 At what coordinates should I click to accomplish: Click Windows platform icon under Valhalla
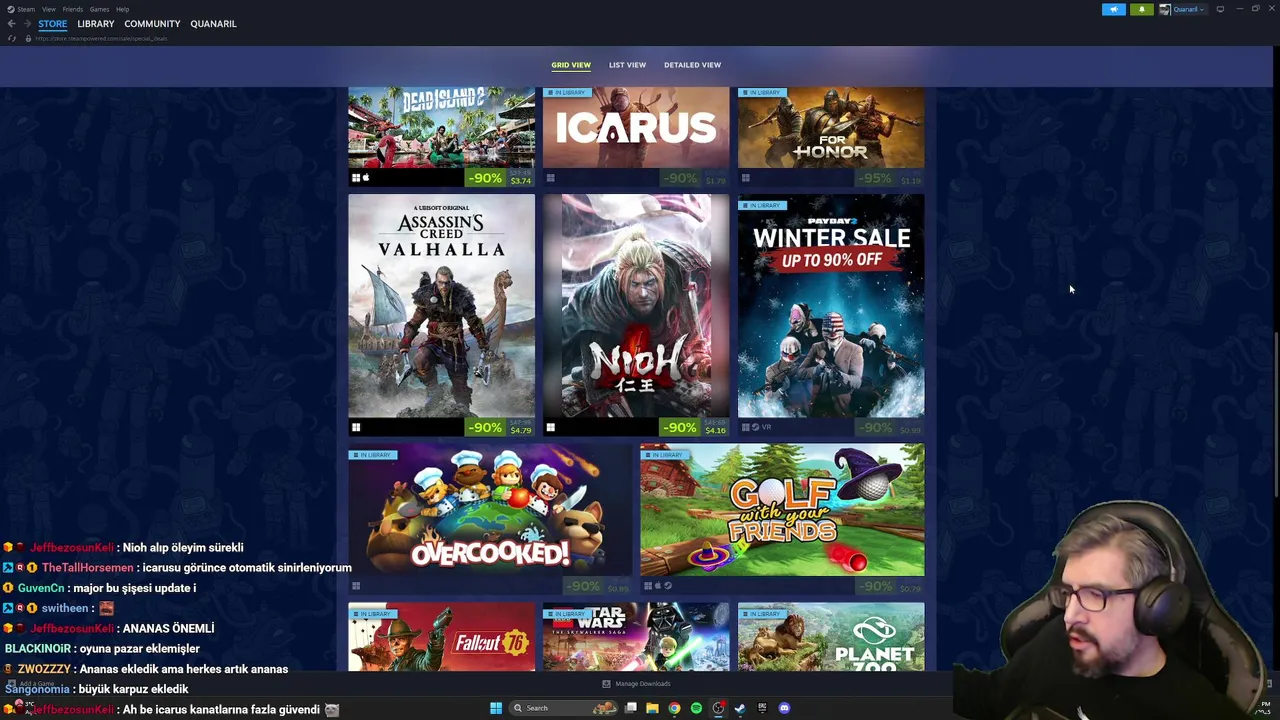(x=356, y=428)
